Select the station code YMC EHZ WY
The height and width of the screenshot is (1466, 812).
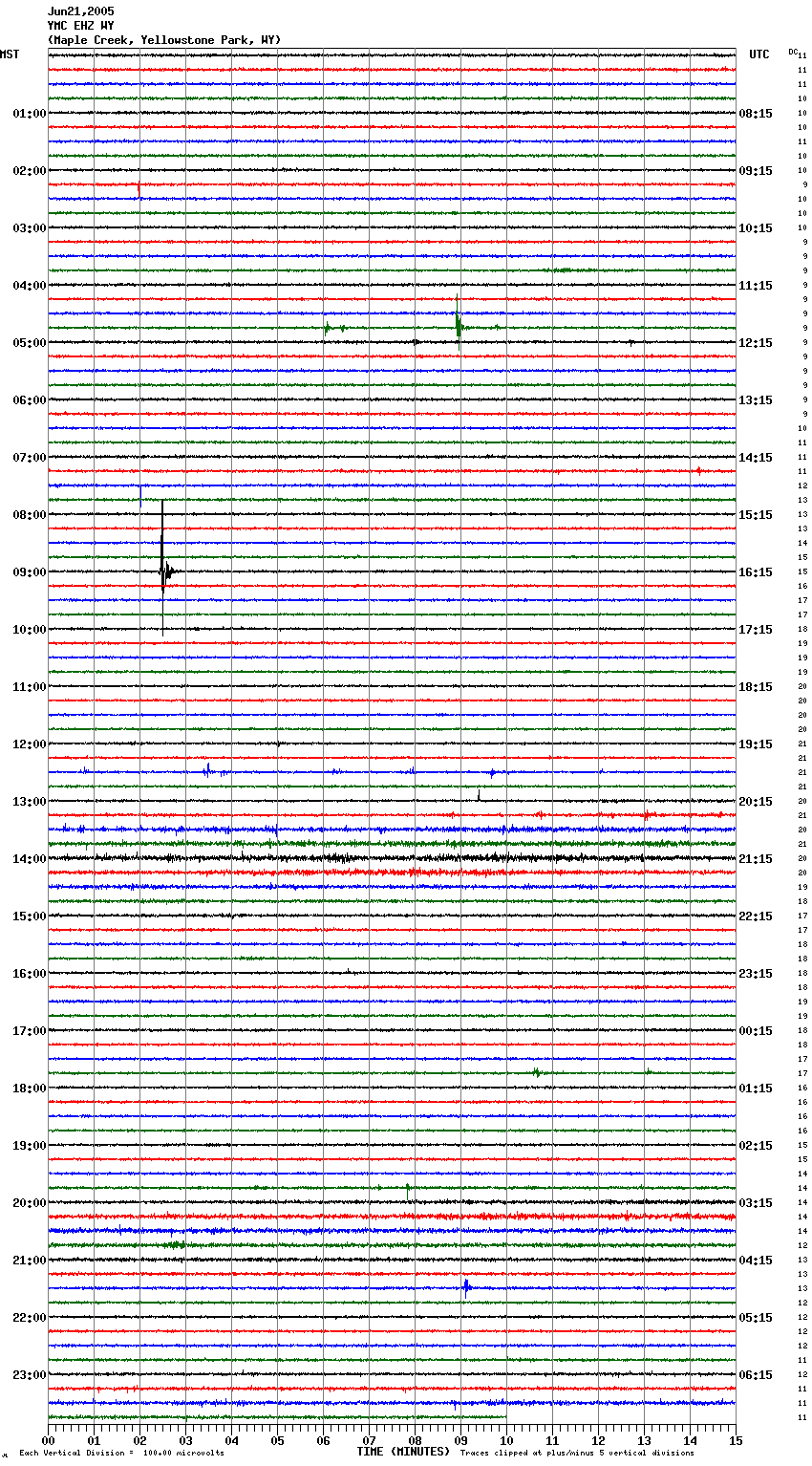pyautogui.click(x=80, y=26)
